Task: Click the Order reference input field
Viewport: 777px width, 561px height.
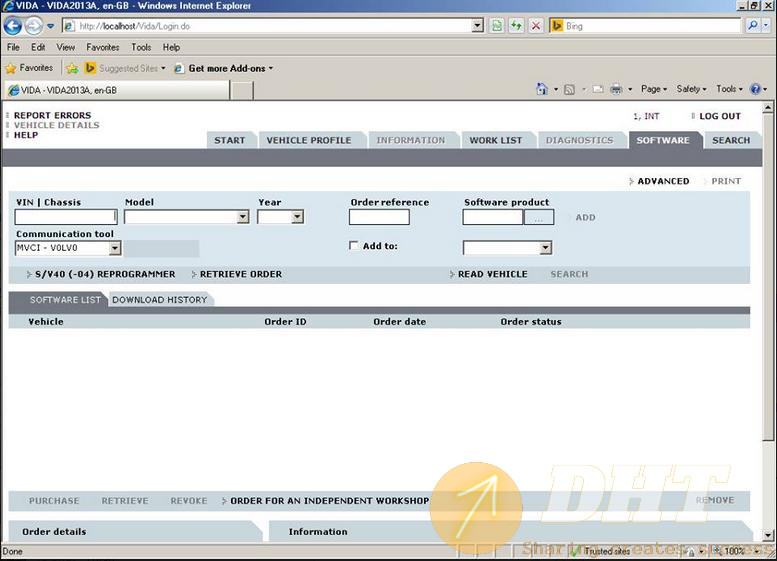Action: click(379, 217)
